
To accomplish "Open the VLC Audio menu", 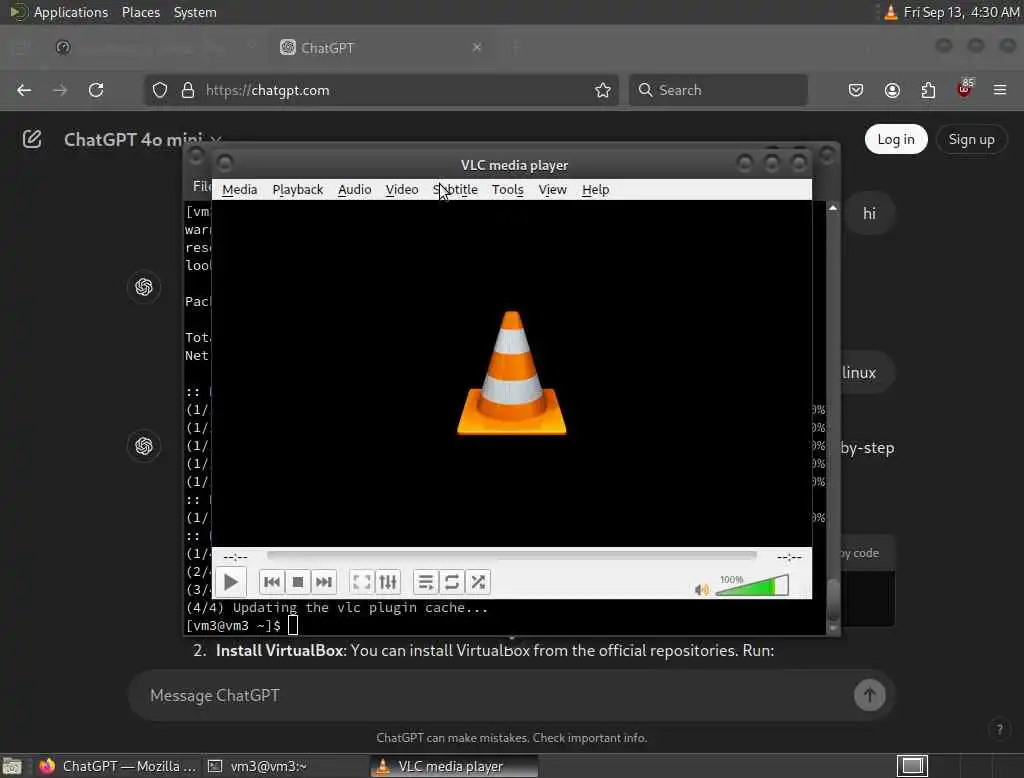I will pyautogui.click(x=355, y=189).
